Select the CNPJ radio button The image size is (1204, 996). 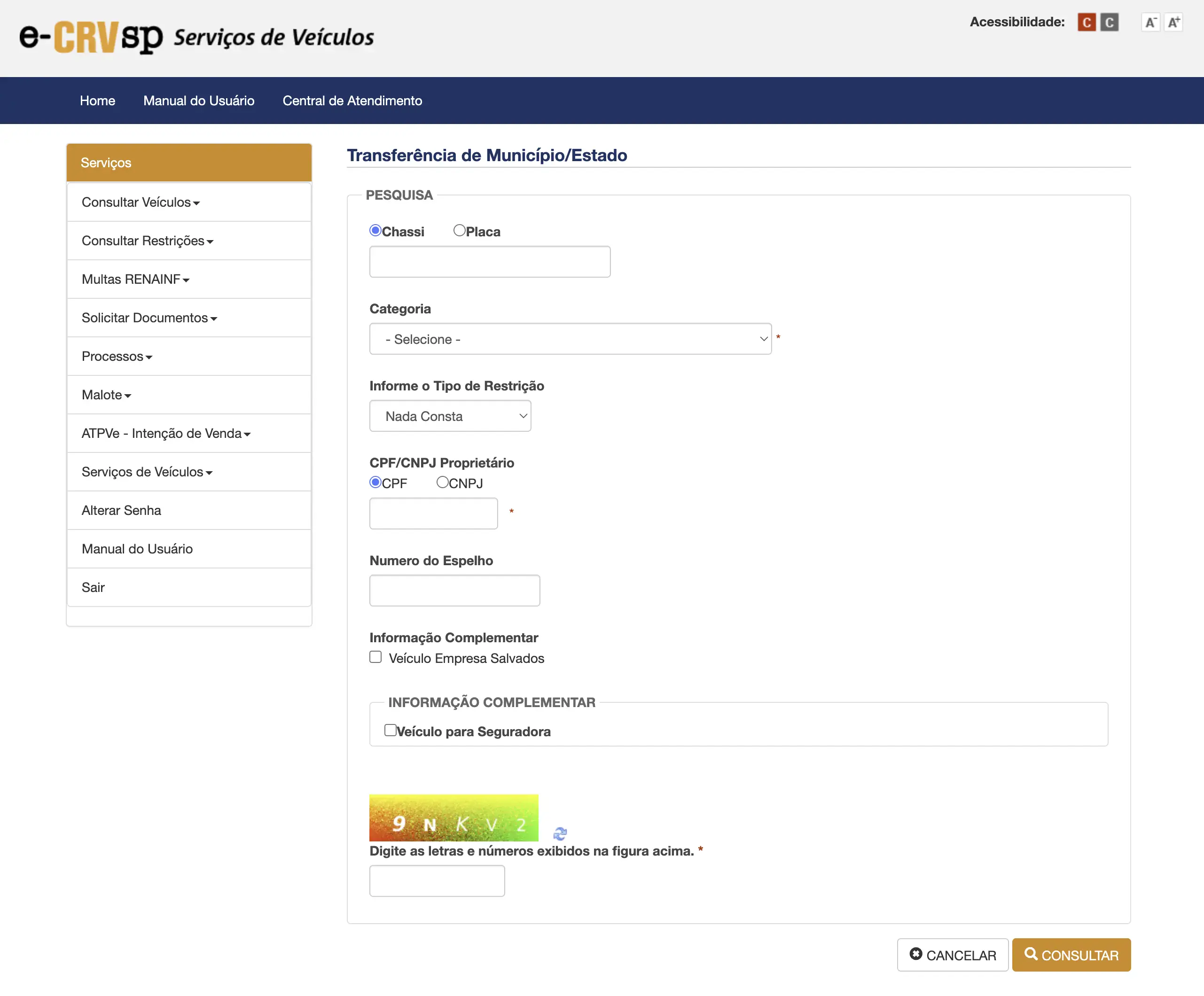pos(442,483)
